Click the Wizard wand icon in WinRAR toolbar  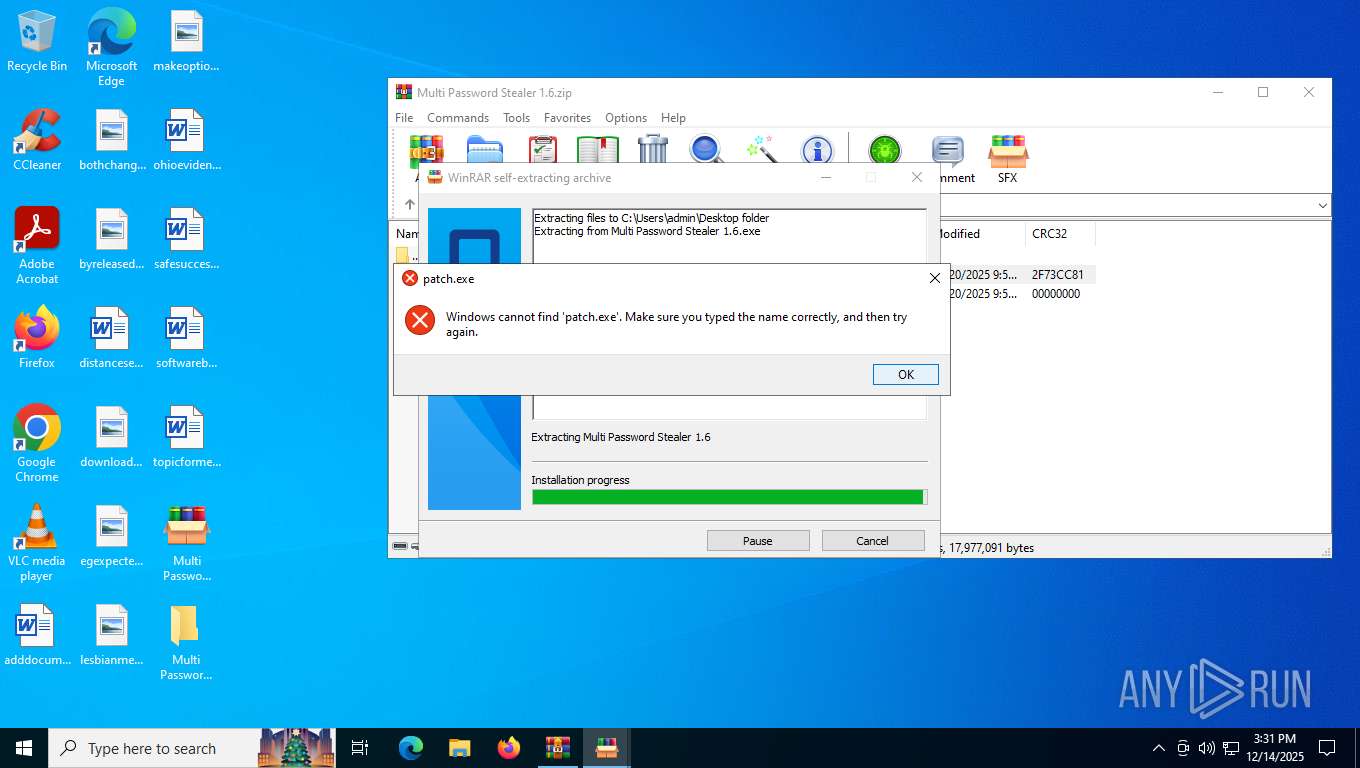coord(762,150)
